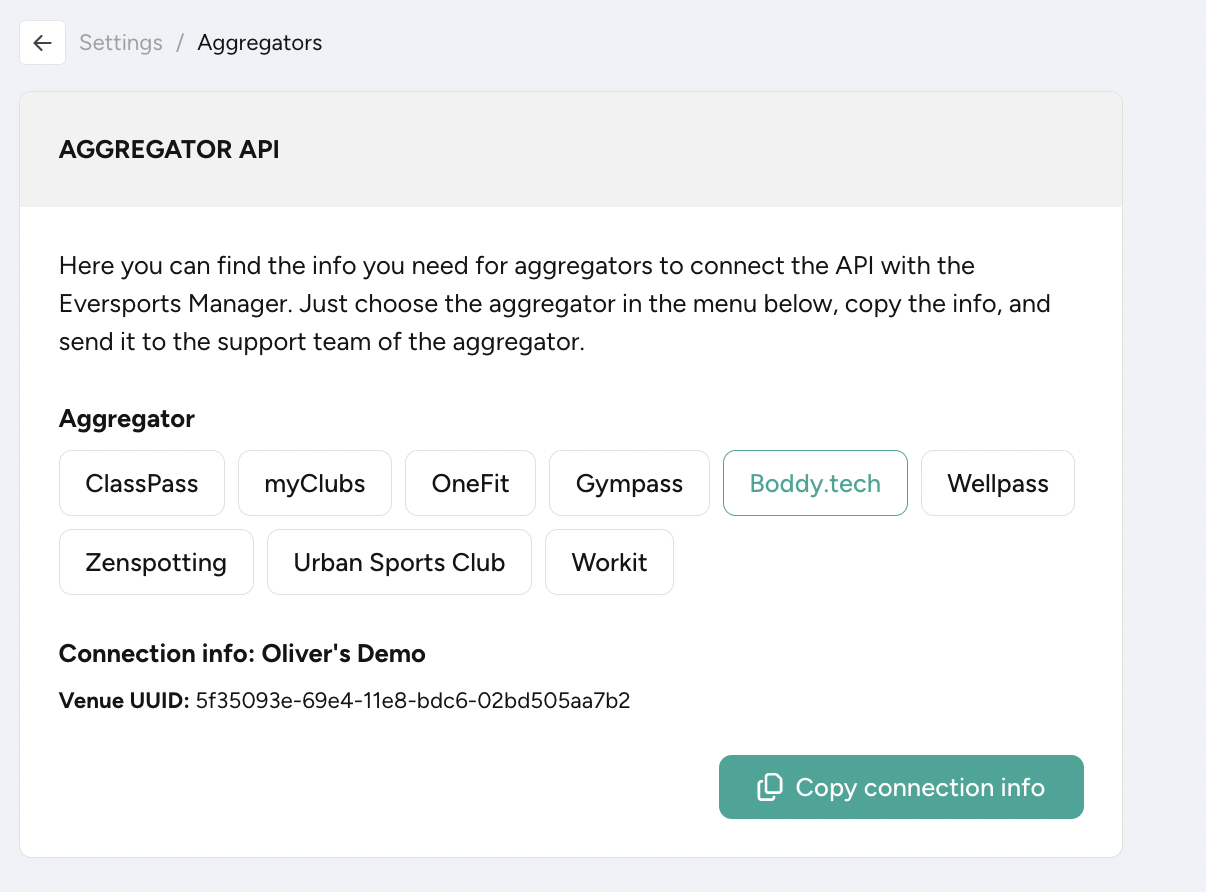Screen dimensions: 1206x892
Task: Pick the Zenspotting aggregator
Action: point(156,562)
